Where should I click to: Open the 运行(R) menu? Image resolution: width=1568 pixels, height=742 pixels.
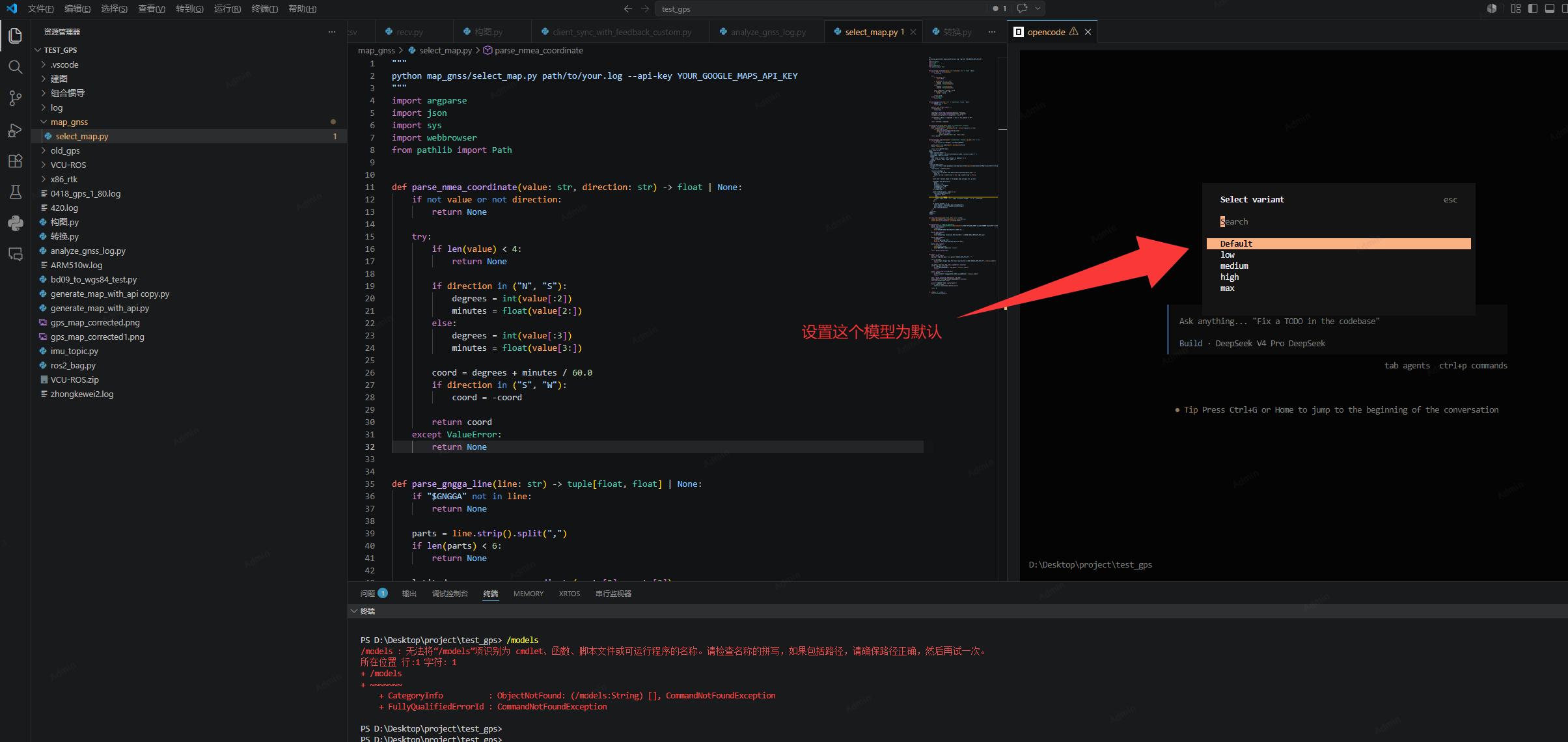coord(227,8)
